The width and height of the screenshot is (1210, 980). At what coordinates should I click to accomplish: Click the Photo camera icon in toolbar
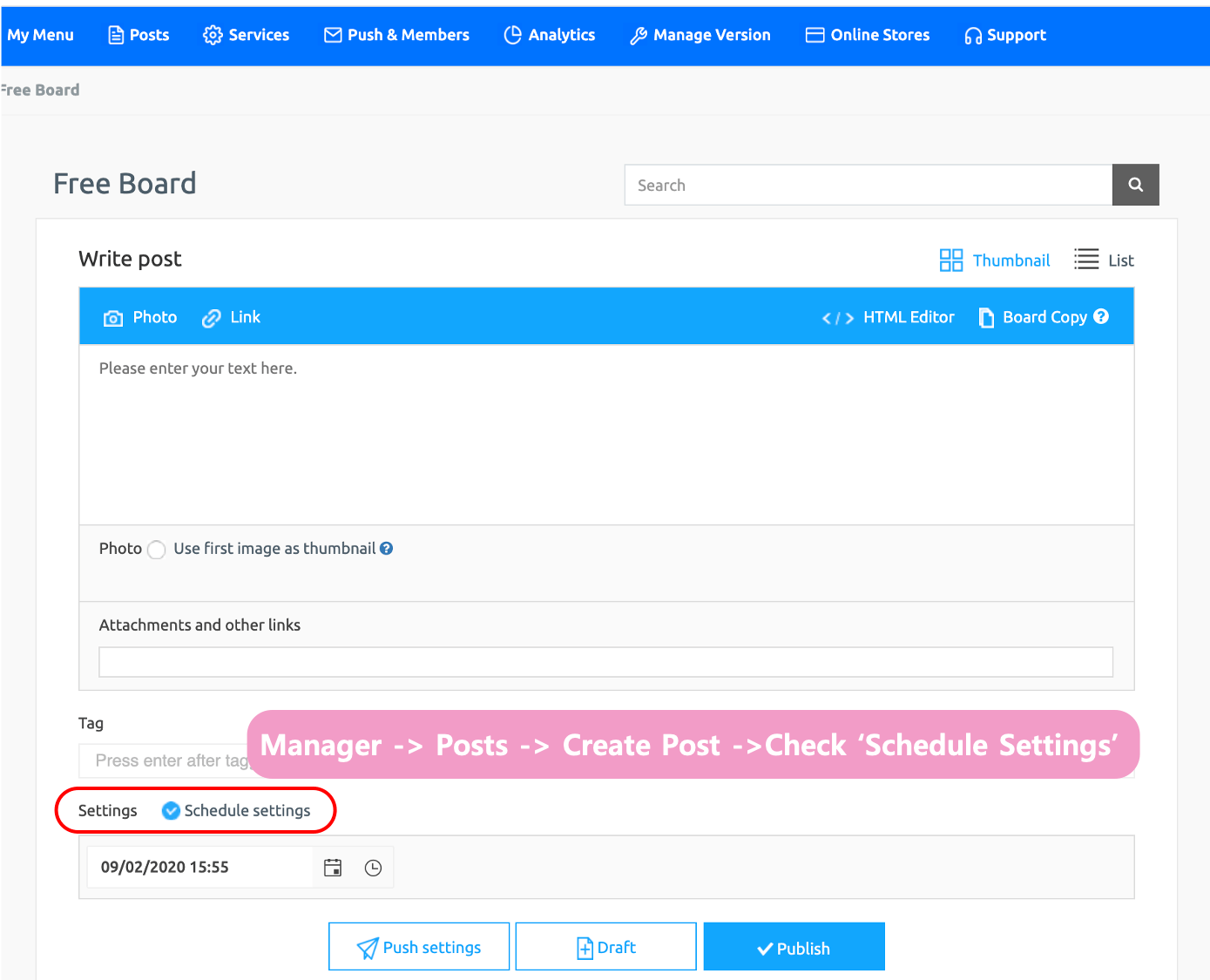pyautogui.click(x=113, y=318)
